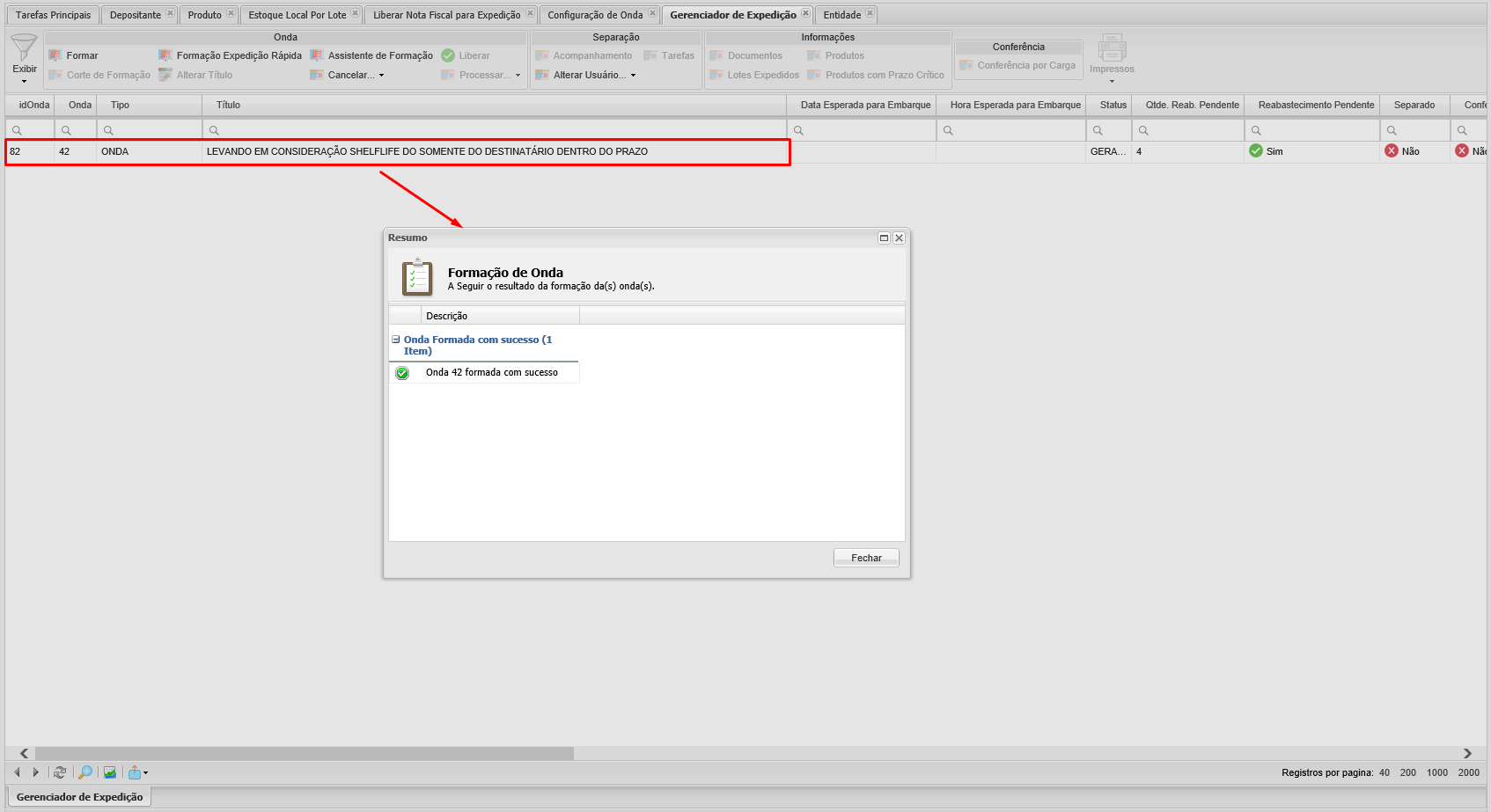The width and height of the screenshot is (1491, 812).
Task: Open Documentos in Informações group
Action: coord(745,55)
